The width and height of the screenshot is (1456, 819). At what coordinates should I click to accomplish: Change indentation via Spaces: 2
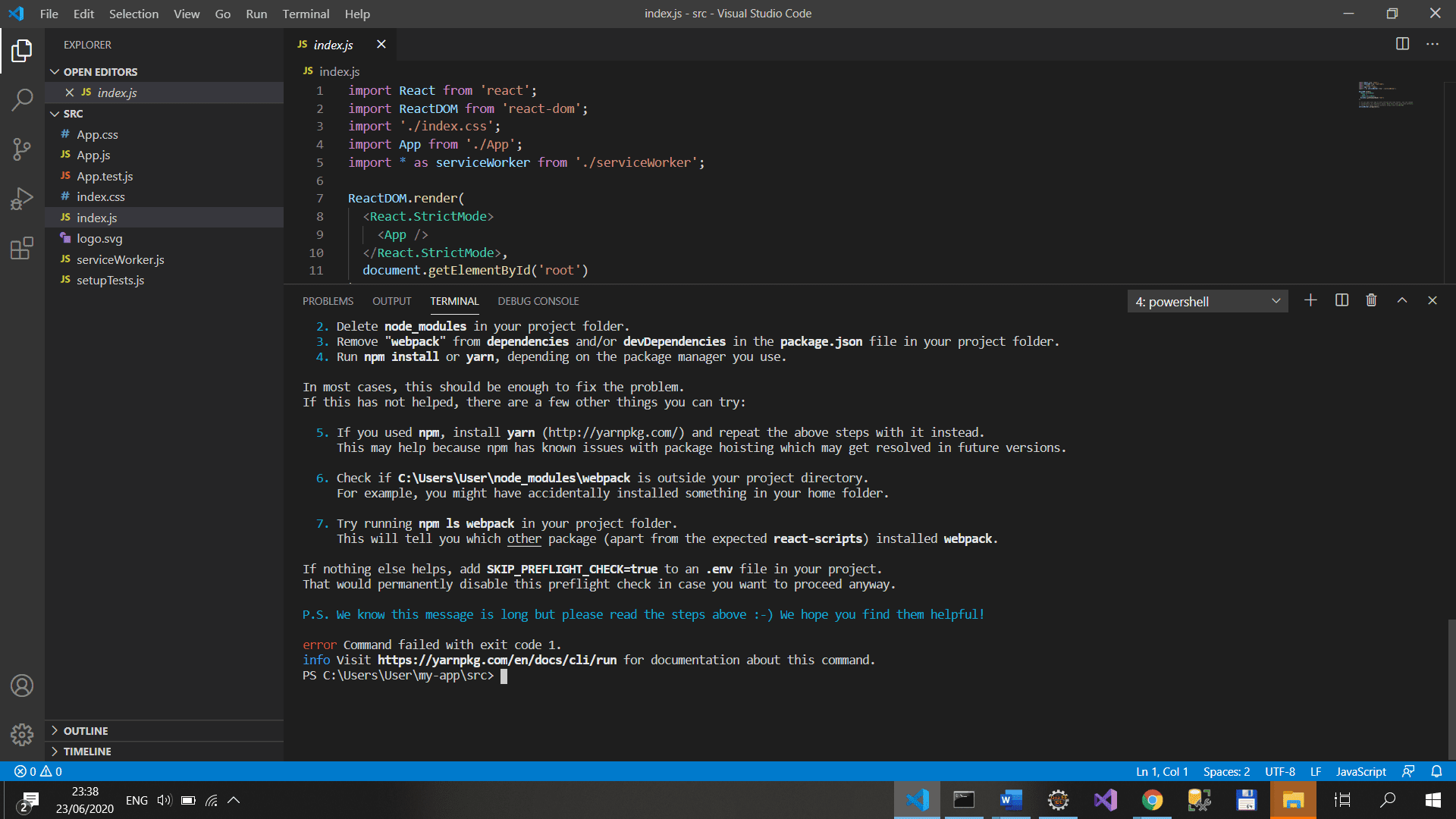pos(1226,771)
